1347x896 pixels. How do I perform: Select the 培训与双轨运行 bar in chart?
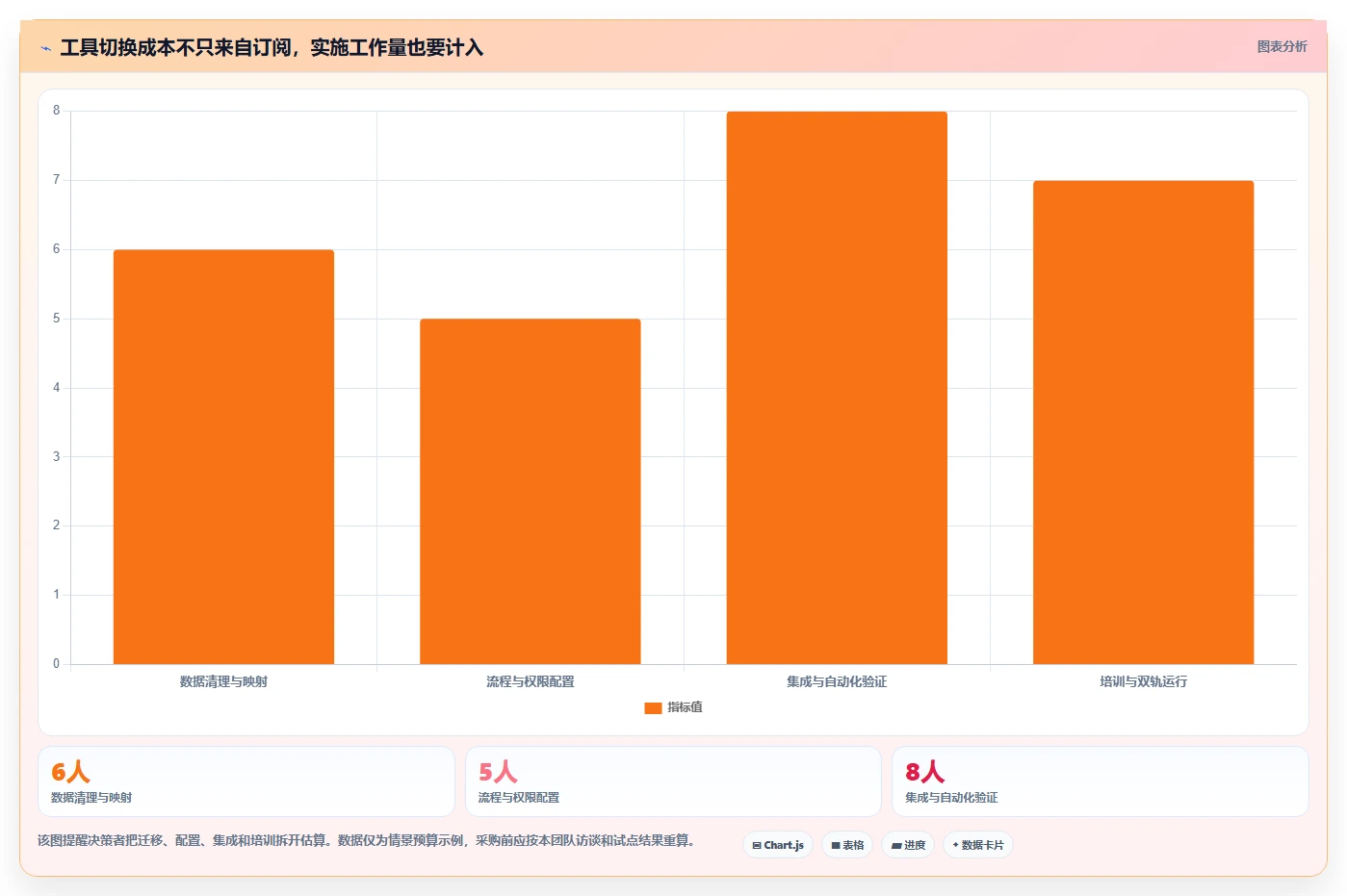click(1143, 422)
